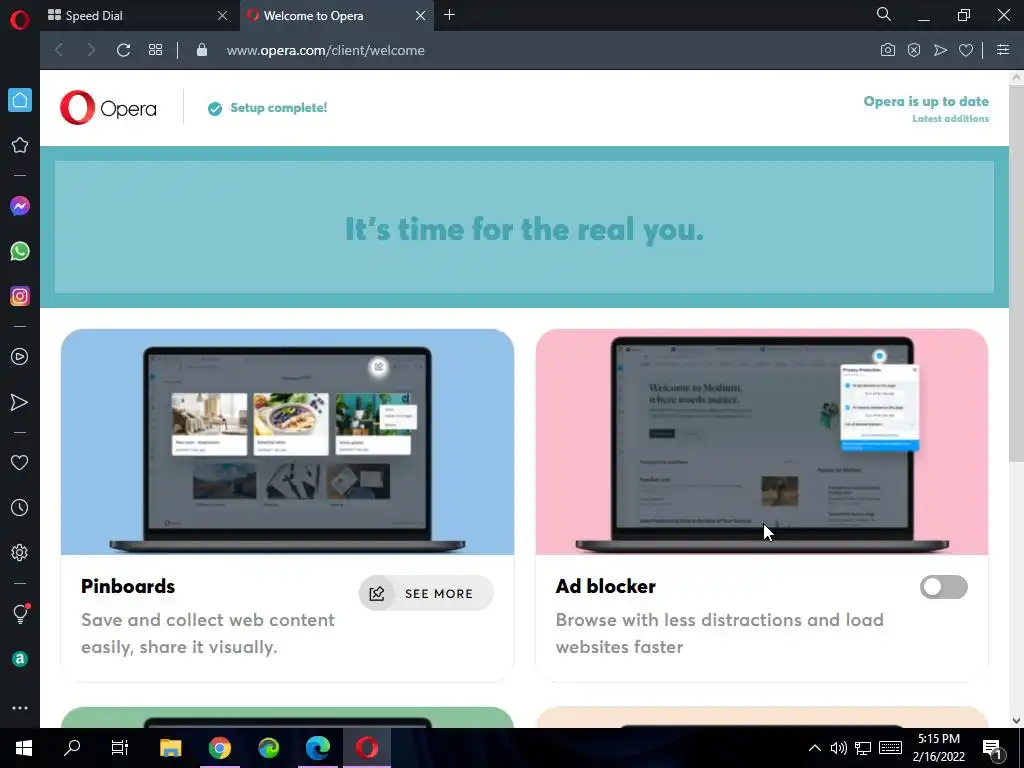Add page to bookmarks heart icon

pyautogui.click(x=966, y=50)
